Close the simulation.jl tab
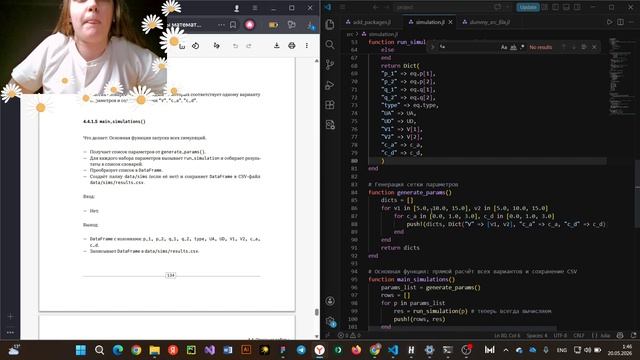The image size is (640, 360). (450, 22)
